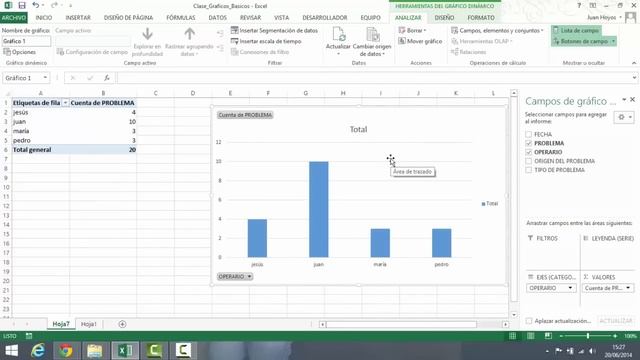Click the zoom in plus button

click(615, 336)
